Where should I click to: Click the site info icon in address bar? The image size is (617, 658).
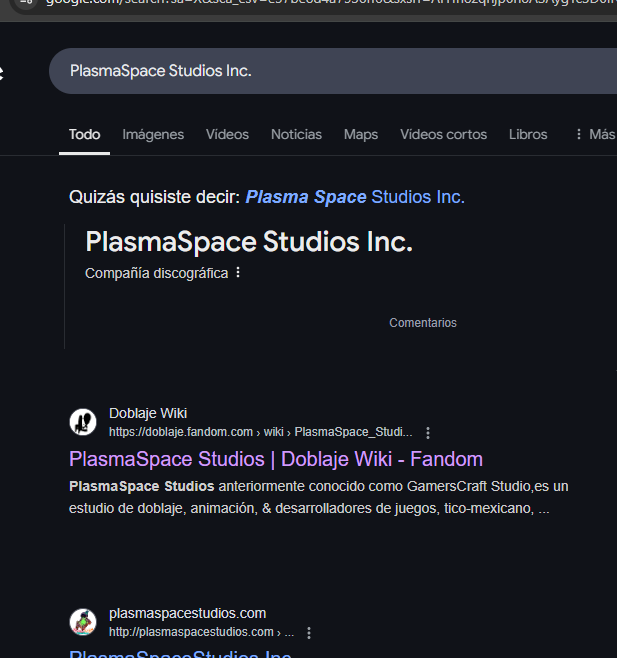(x=26, y=3)
